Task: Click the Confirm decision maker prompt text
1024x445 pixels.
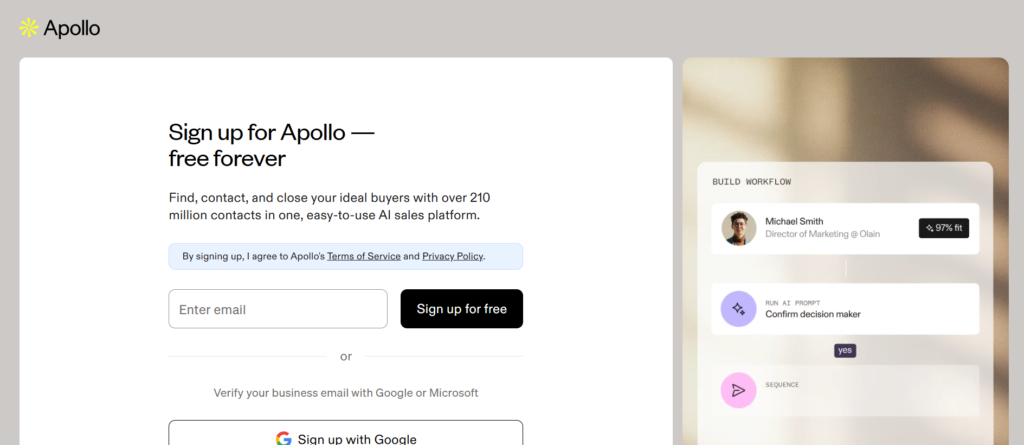Action: pyautogui.click(x=813, y=314)
